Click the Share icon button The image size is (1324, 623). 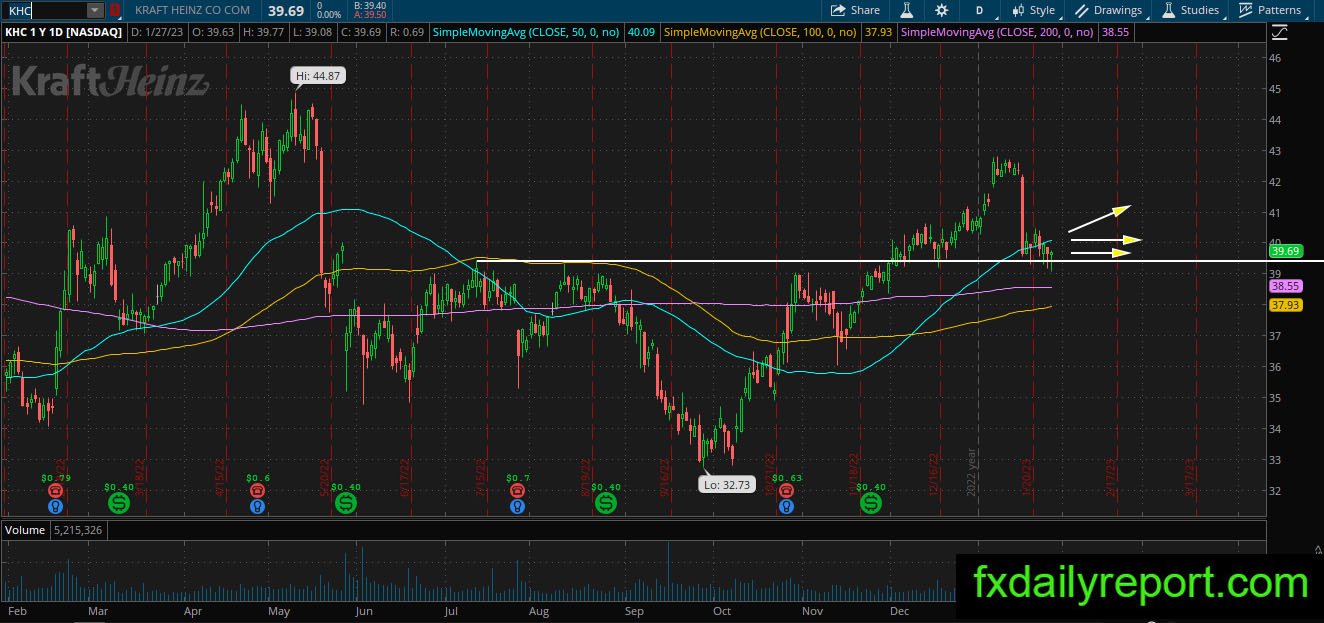(856, 10)
